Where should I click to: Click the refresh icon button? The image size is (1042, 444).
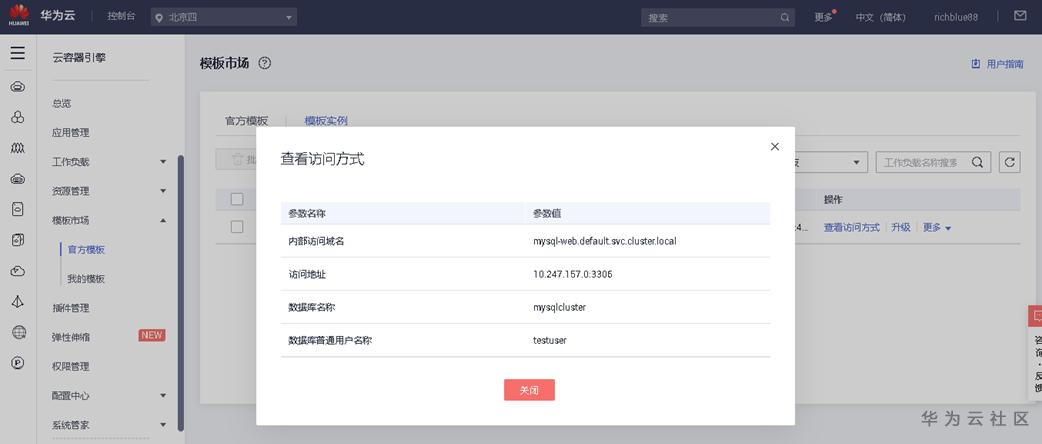[x=1009, y=162]
